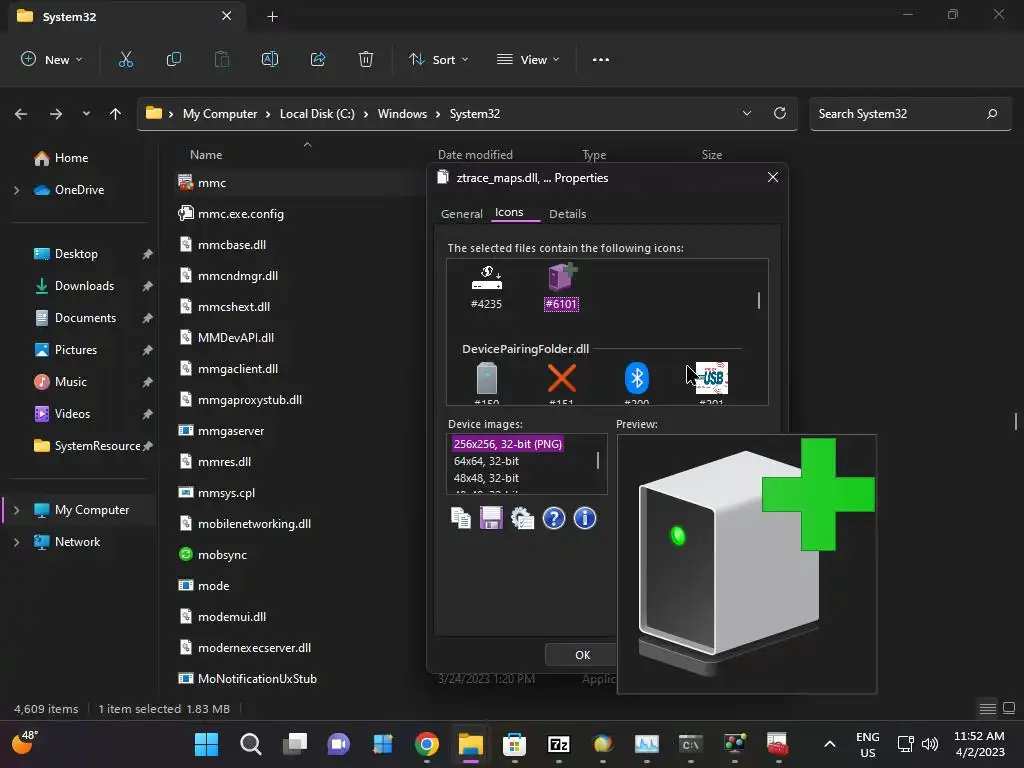
Task: Open Google Chrome from the taskbar
Action: point(426,744)
